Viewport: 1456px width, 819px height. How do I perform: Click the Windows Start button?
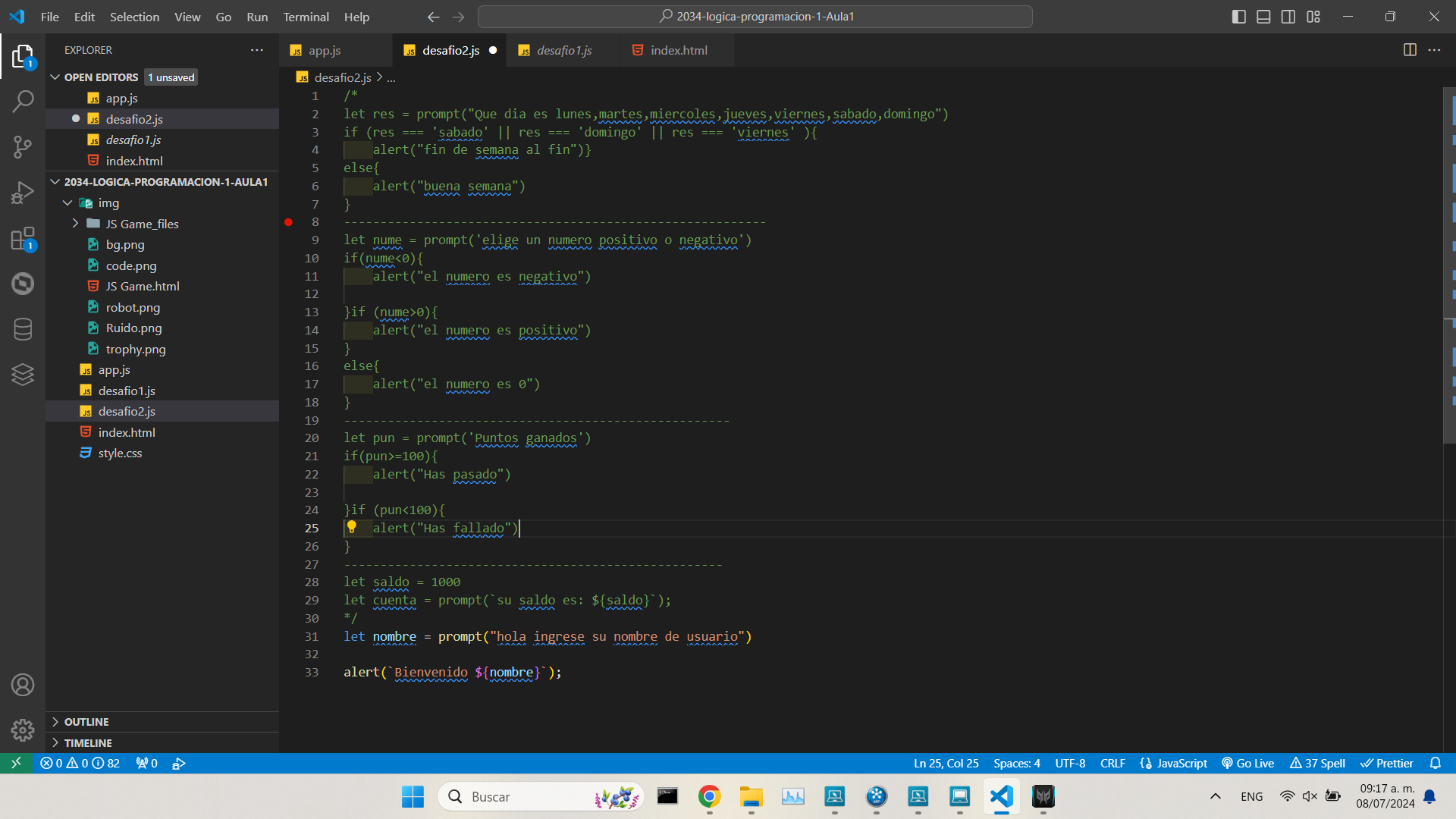tap(413, 796)
